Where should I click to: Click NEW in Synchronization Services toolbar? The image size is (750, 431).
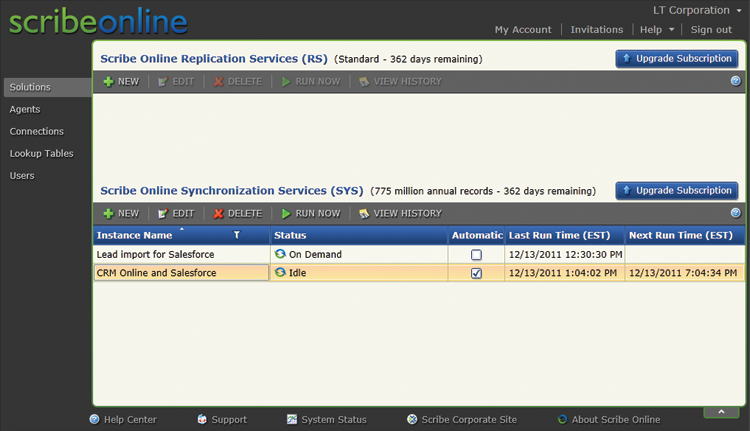pos(121,214)
